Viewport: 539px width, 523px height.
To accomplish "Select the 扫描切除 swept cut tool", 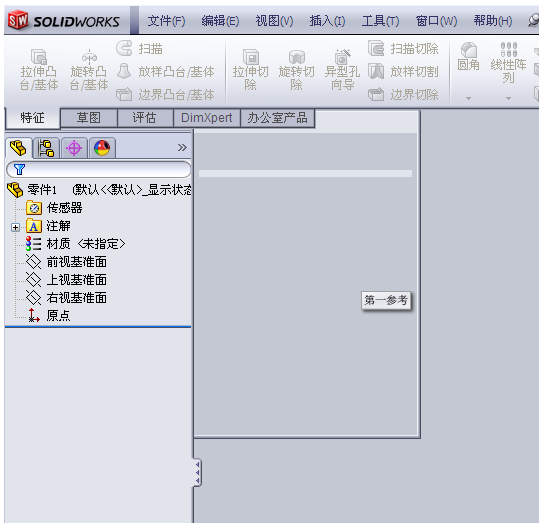I will 403,48.
